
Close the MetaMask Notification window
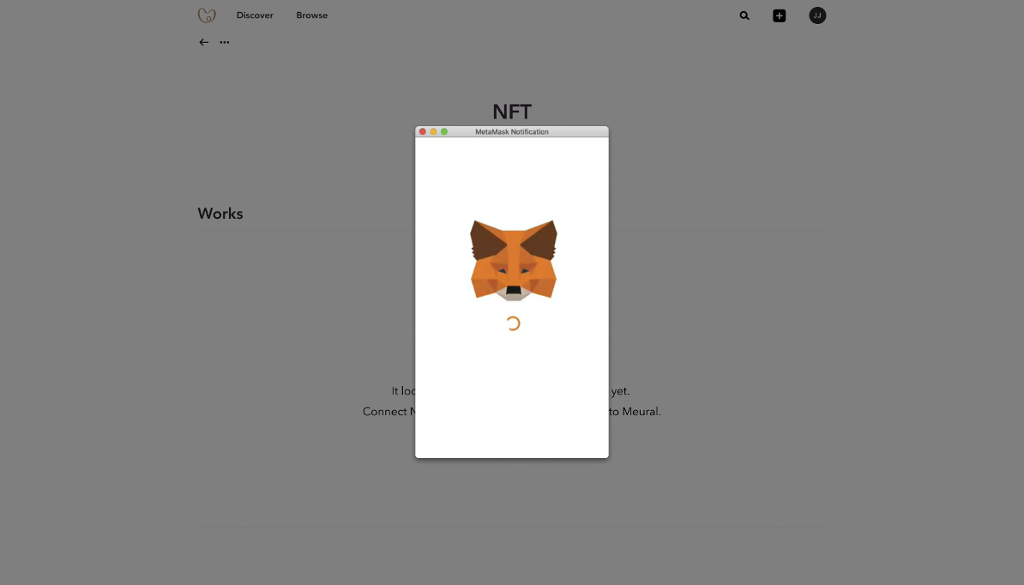pyautogui.click(x=422, y=132)
